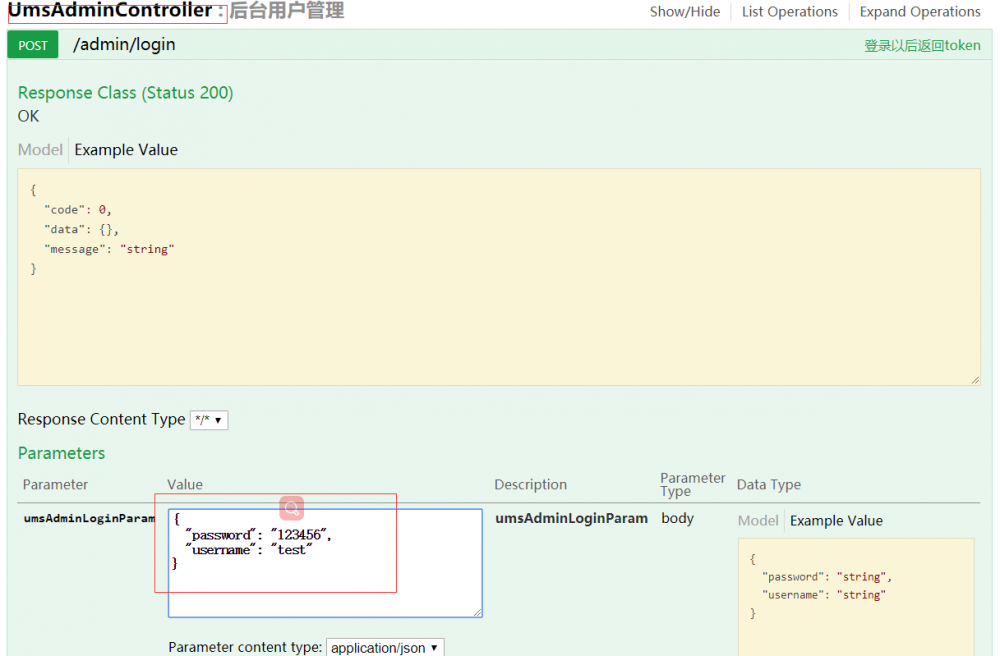Click the resize grip of the response example box
This screenshot has height=656, width=1000.
(976, 378)
